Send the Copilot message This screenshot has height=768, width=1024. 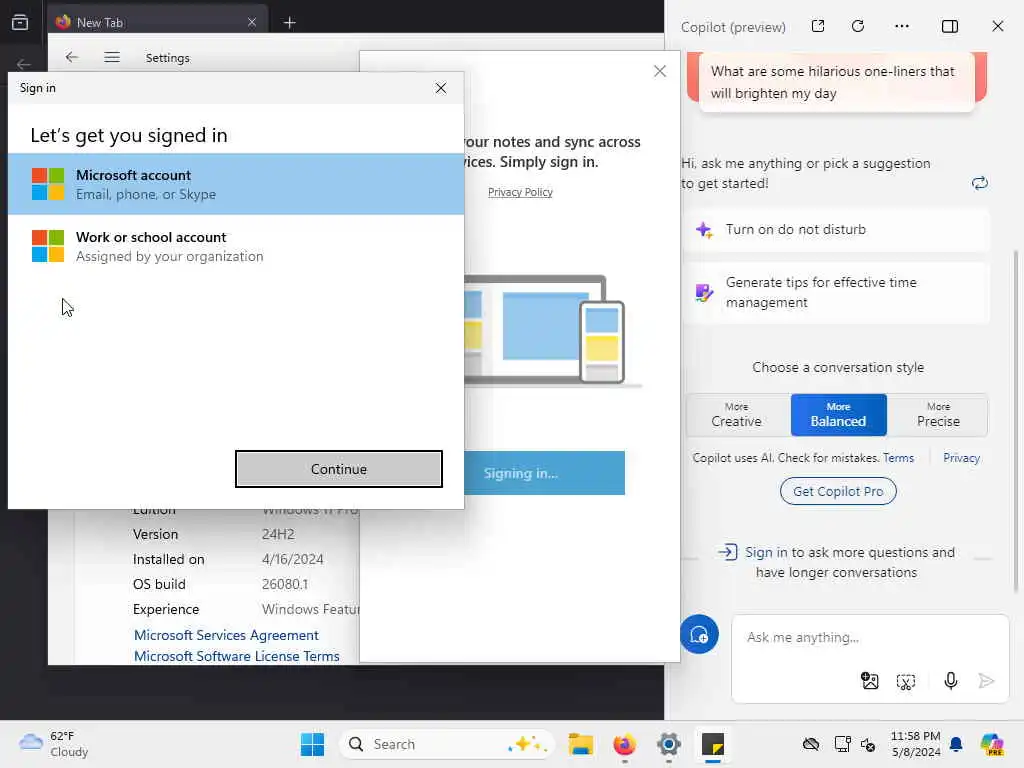pos(986,681)
